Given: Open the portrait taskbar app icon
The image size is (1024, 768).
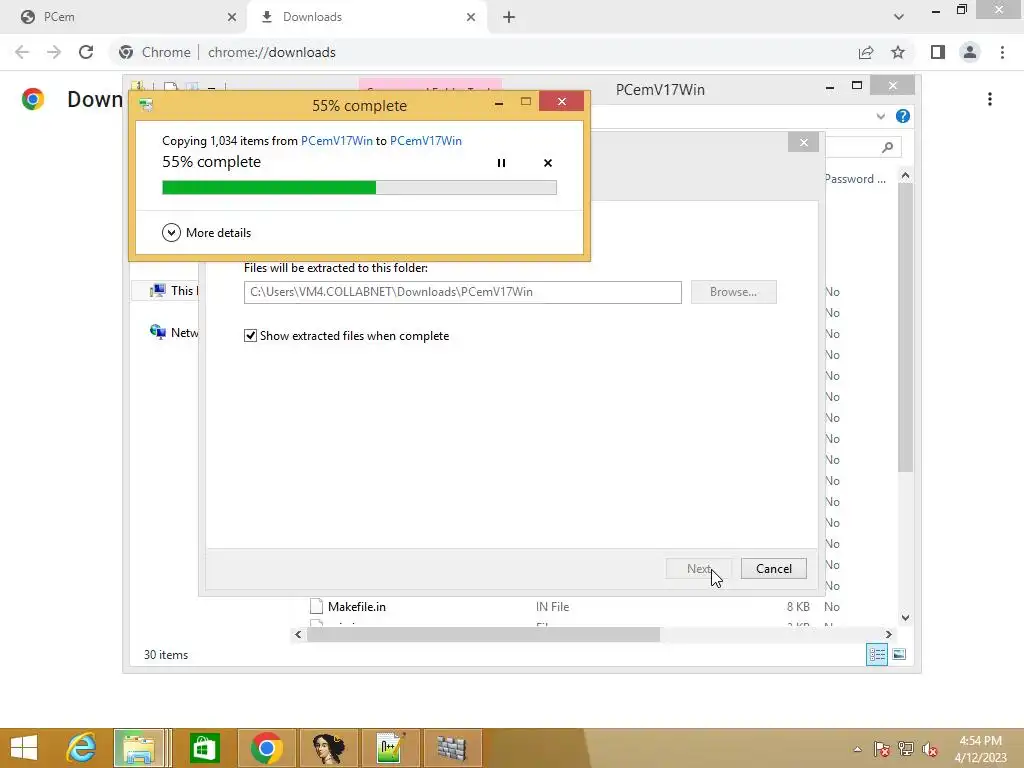Looking at the screenshot, I should [x=328, y=748].
